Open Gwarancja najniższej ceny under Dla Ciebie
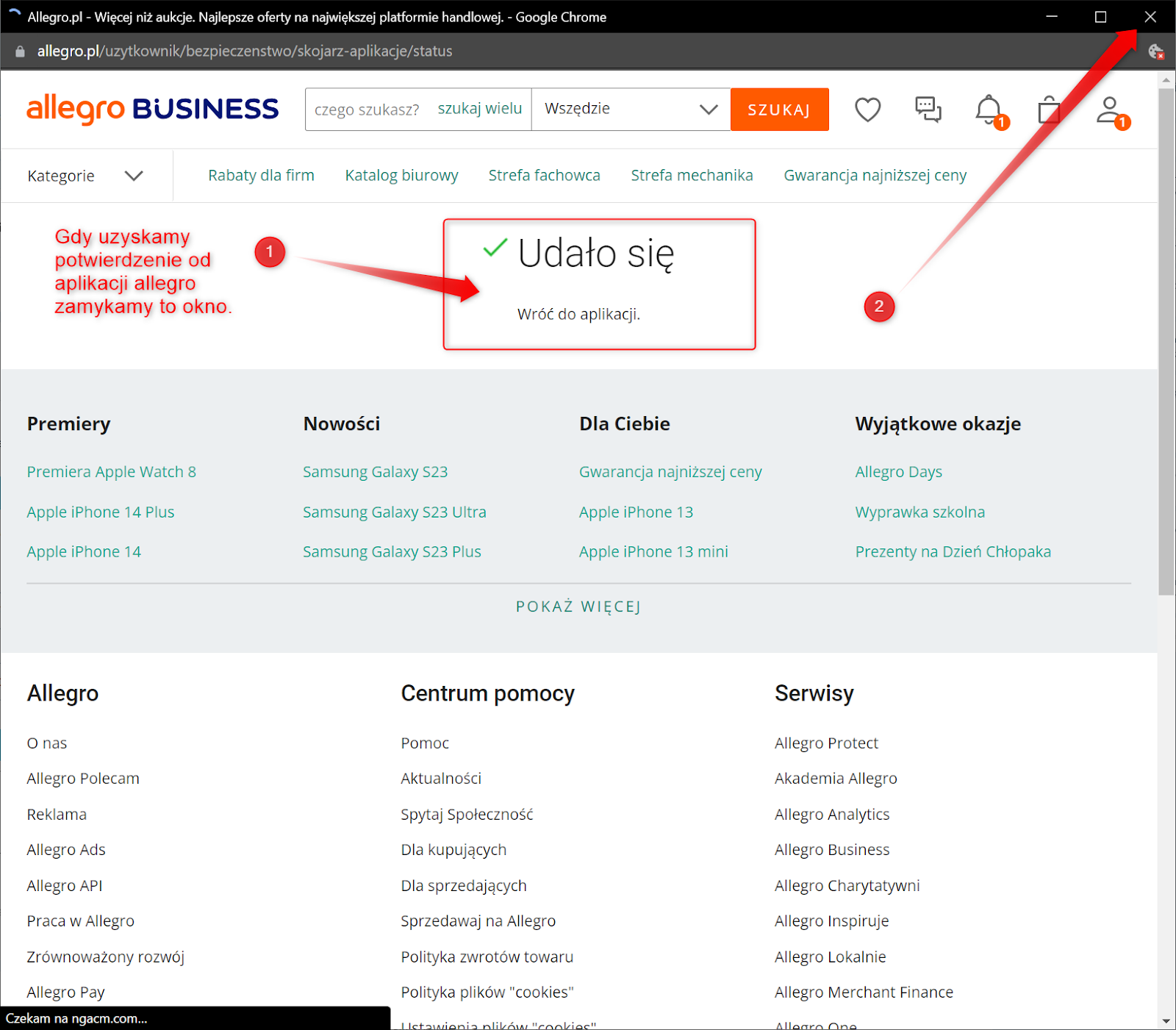Screen dimensions: 1176x1030 670,472
